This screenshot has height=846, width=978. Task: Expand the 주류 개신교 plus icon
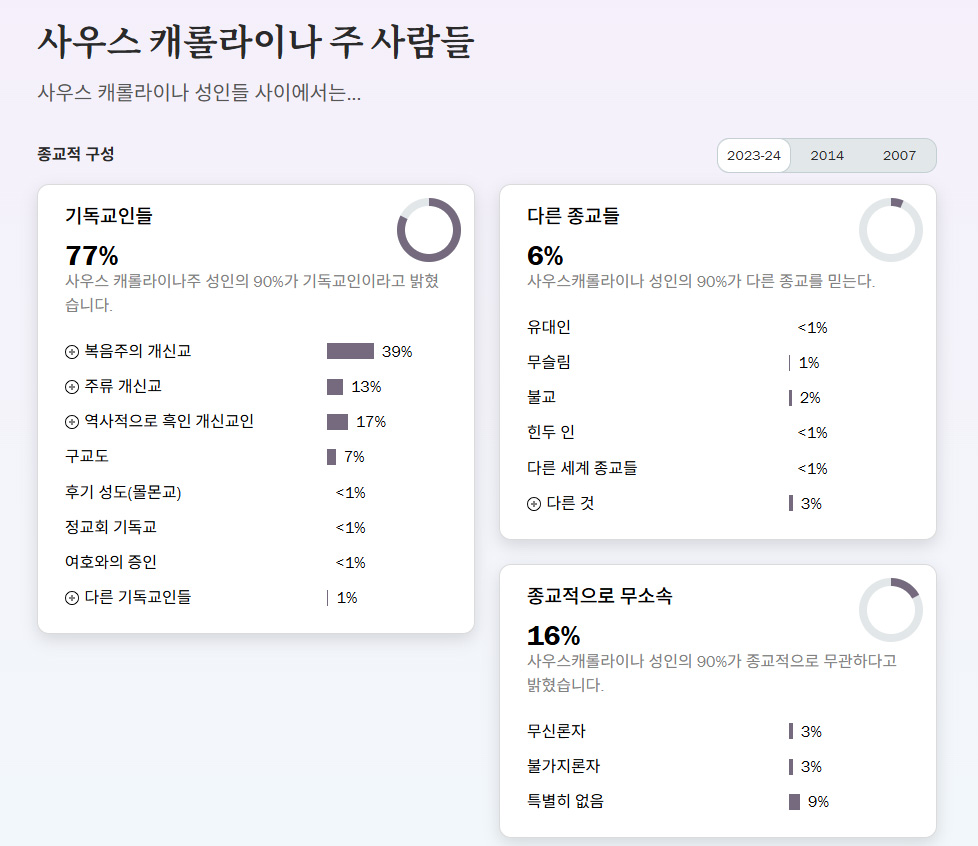pyautogui.click(x=72, y=387)
